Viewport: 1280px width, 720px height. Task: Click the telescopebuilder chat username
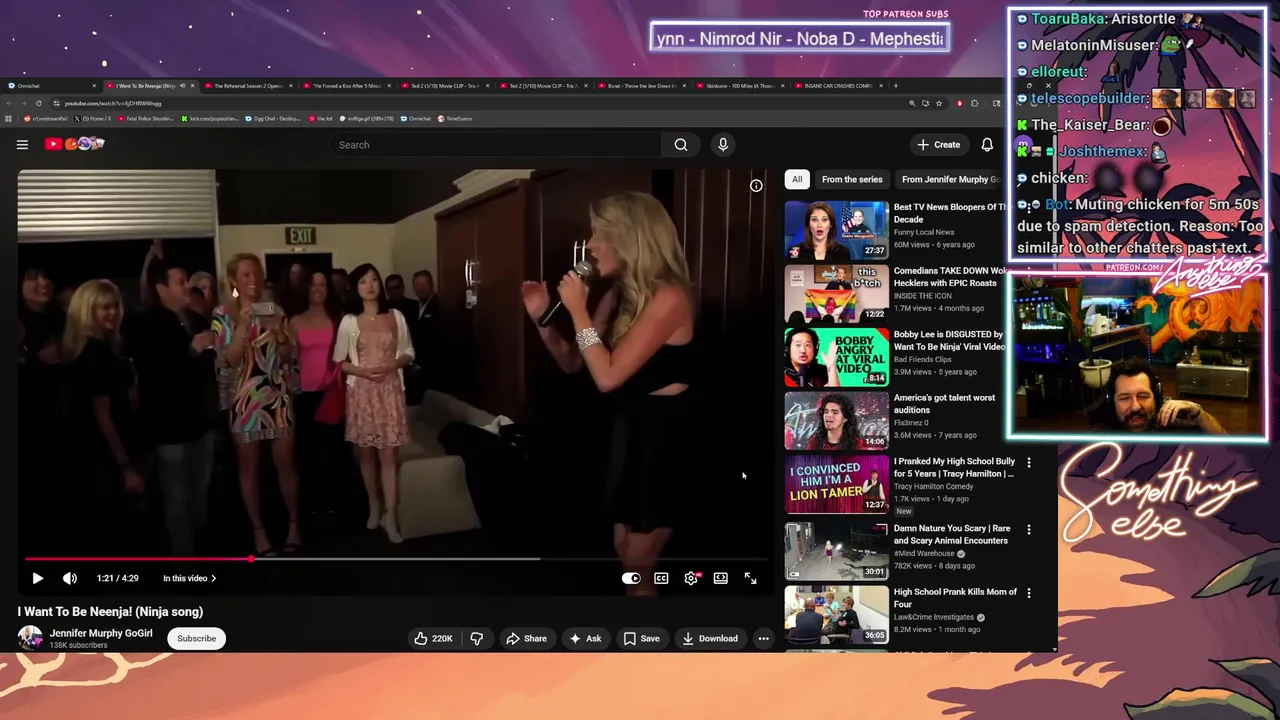tap(1089, 98)
